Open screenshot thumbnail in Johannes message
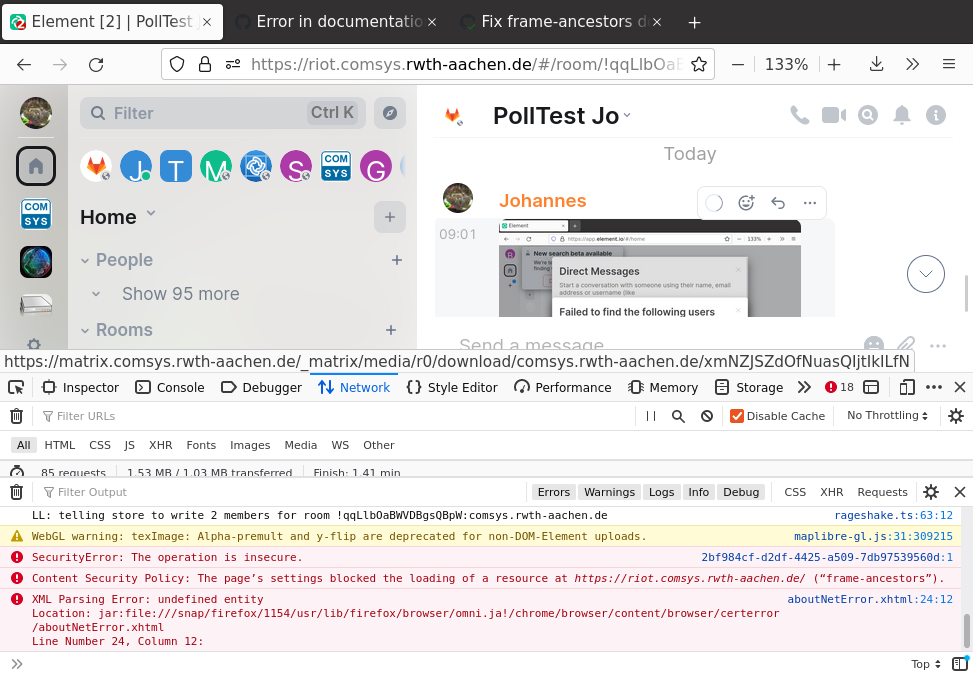Image resolution: width=973 pixels, height=696 pixels. (x=650, y=268)
